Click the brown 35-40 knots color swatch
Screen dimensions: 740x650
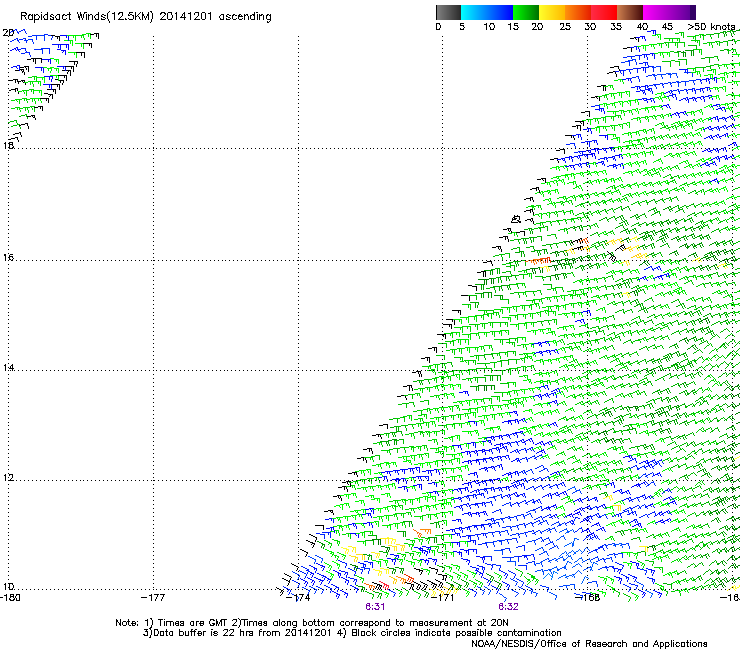630,12
